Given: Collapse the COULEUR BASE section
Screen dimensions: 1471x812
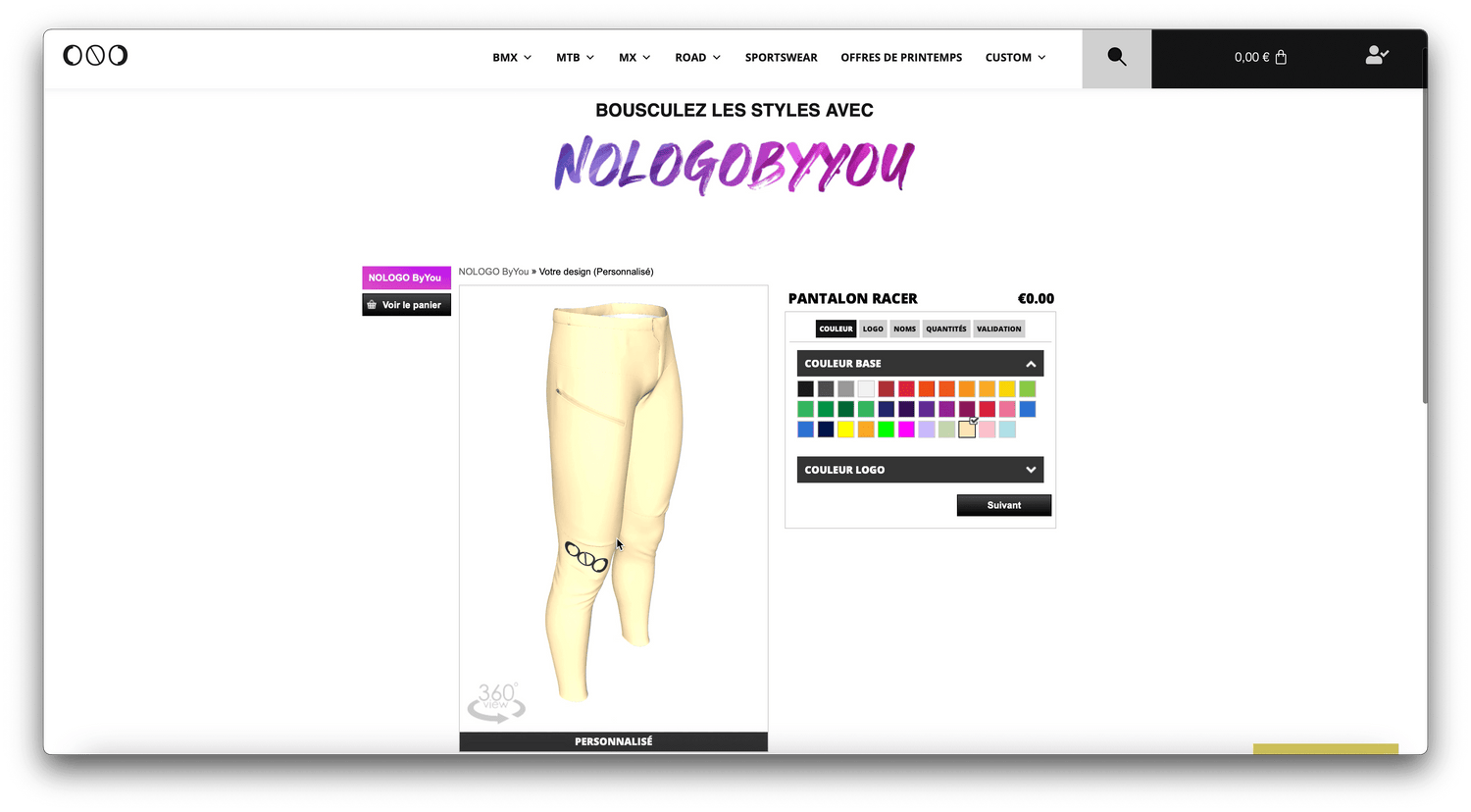Looking at the screenshot, I should click(1031, 364).
